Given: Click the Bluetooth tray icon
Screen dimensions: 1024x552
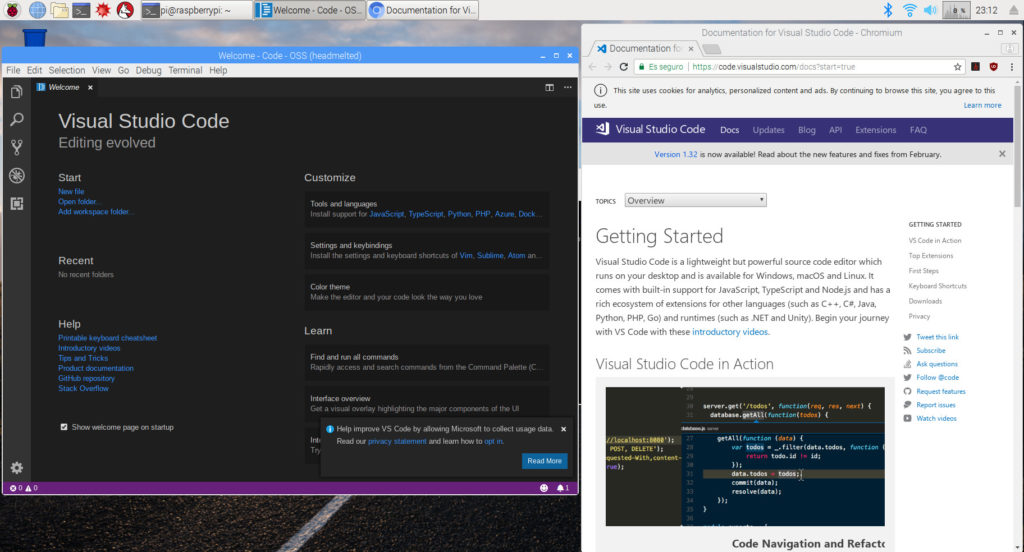Looking at the screenshot, I should [x=888, y=10].
